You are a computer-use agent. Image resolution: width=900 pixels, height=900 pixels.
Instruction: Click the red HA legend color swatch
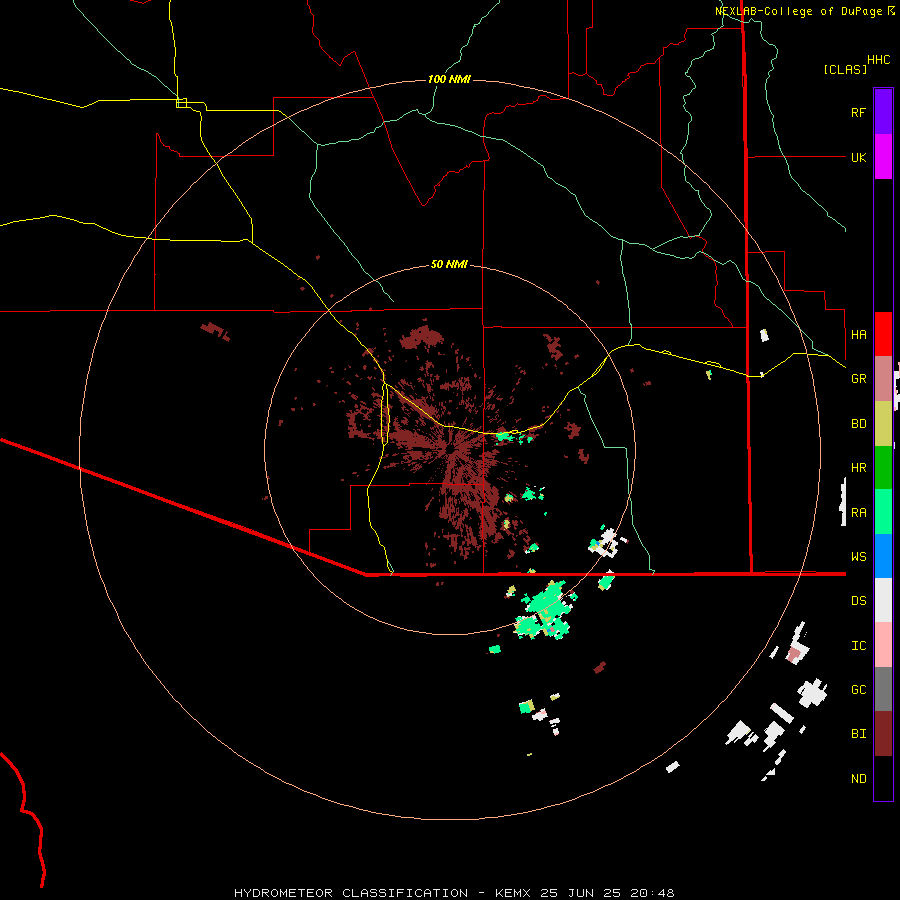coord(883,334)
